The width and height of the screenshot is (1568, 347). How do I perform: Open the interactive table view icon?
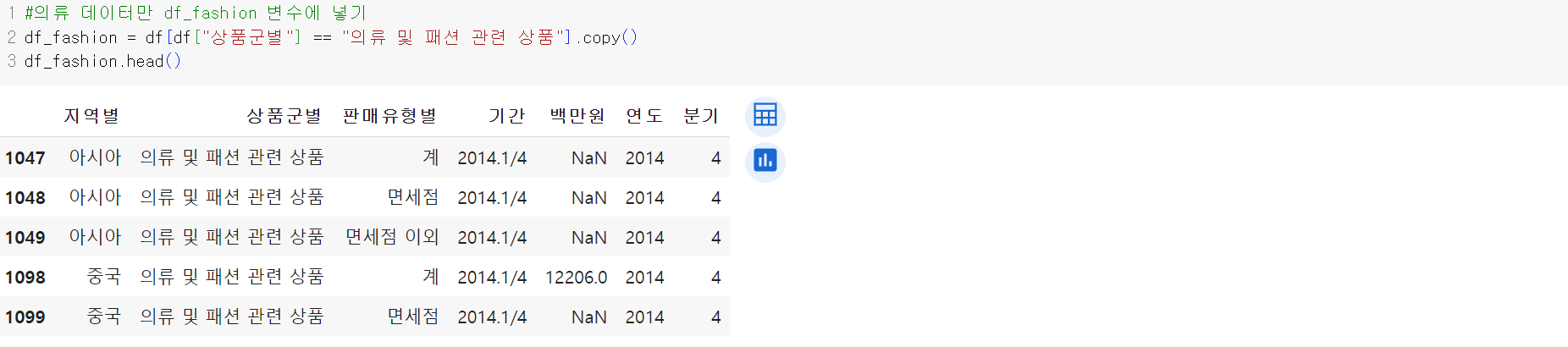coord(765,116)
